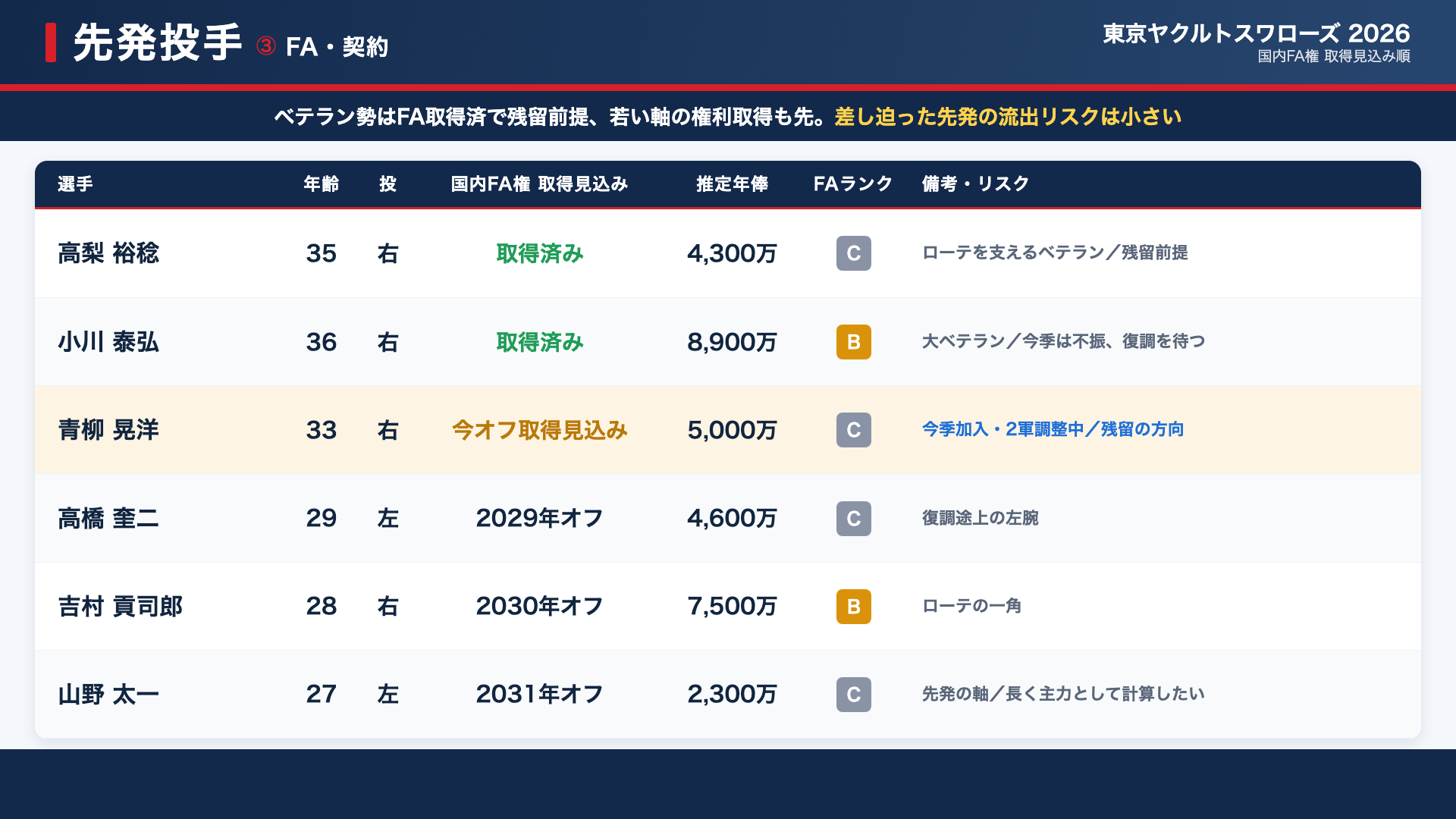The height and width of the screenshot is (819, 1456).
Task: Click the B rank badge for 吉村 貢司郎
Action: (853, 607)
